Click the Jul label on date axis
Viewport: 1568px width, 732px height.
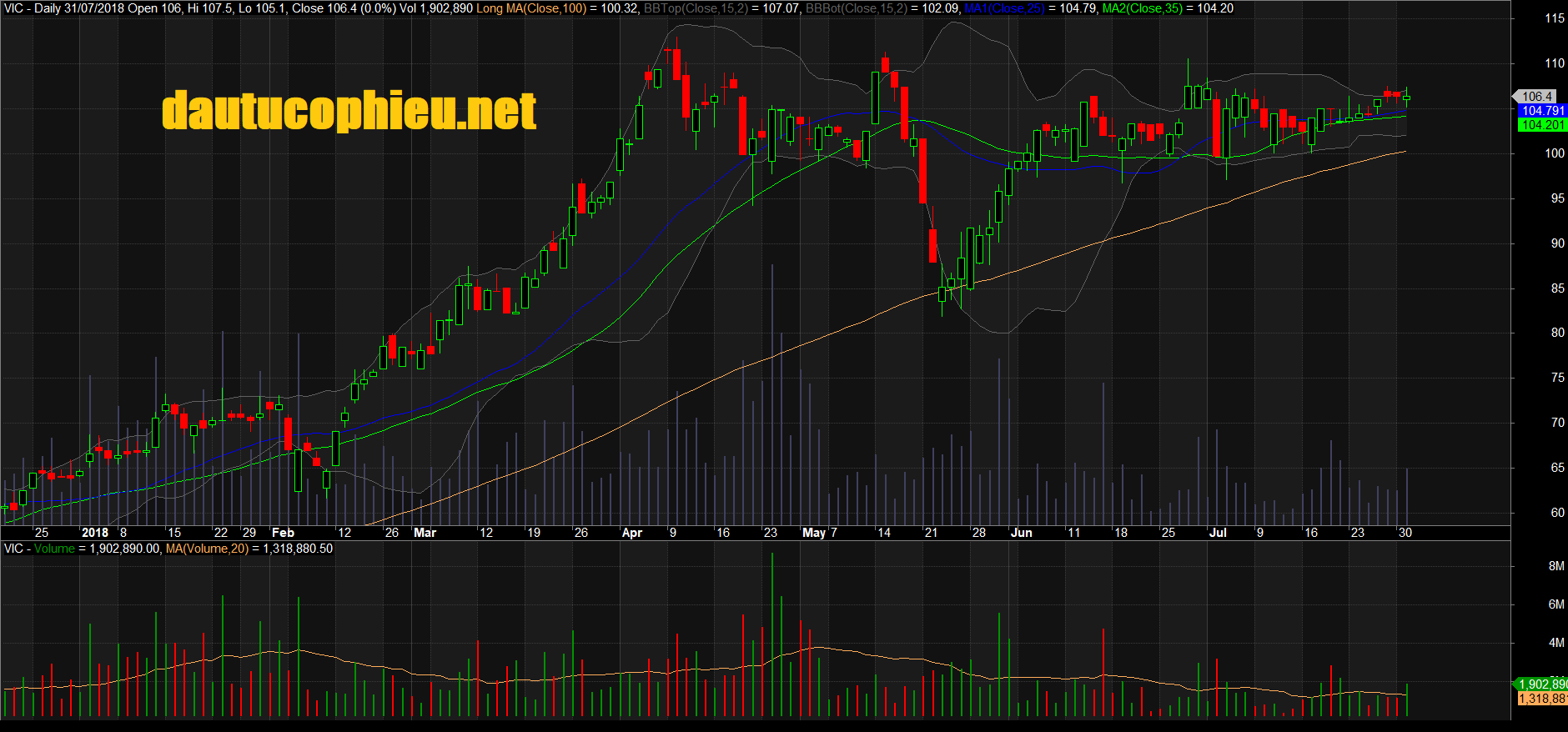coord(1218,533)
